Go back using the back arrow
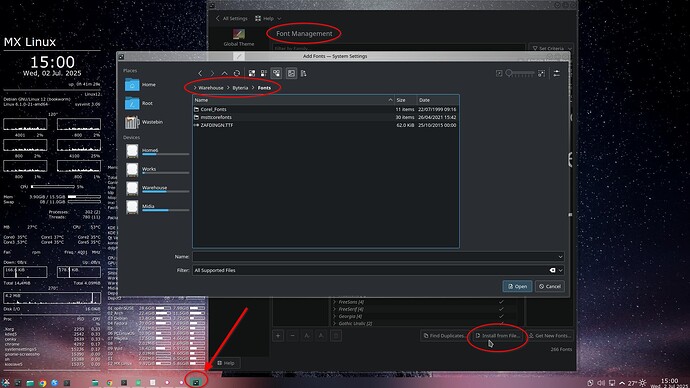The image size is (690, 388). [x=200, y=73]
